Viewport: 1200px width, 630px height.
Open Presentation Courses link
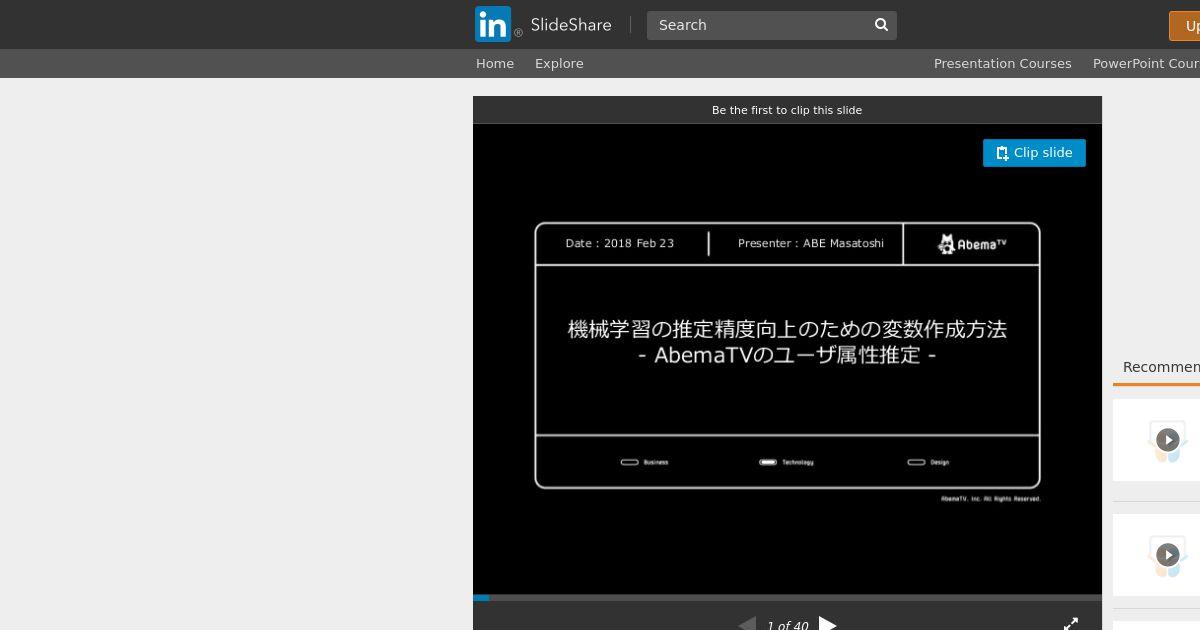pyautogui.click(x=1002, y=63)
